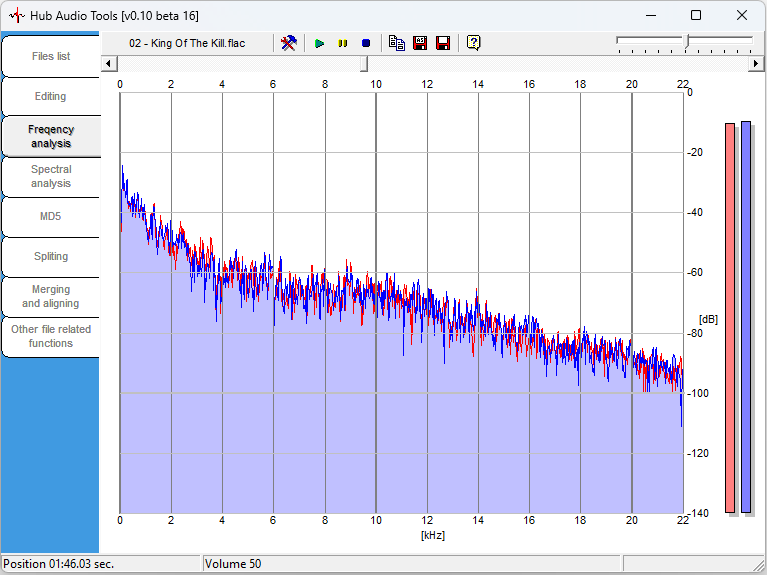Open the settings tools (hammer and wrench) icon
Screen dimensions: 767x575
click(x=289, y=43)
